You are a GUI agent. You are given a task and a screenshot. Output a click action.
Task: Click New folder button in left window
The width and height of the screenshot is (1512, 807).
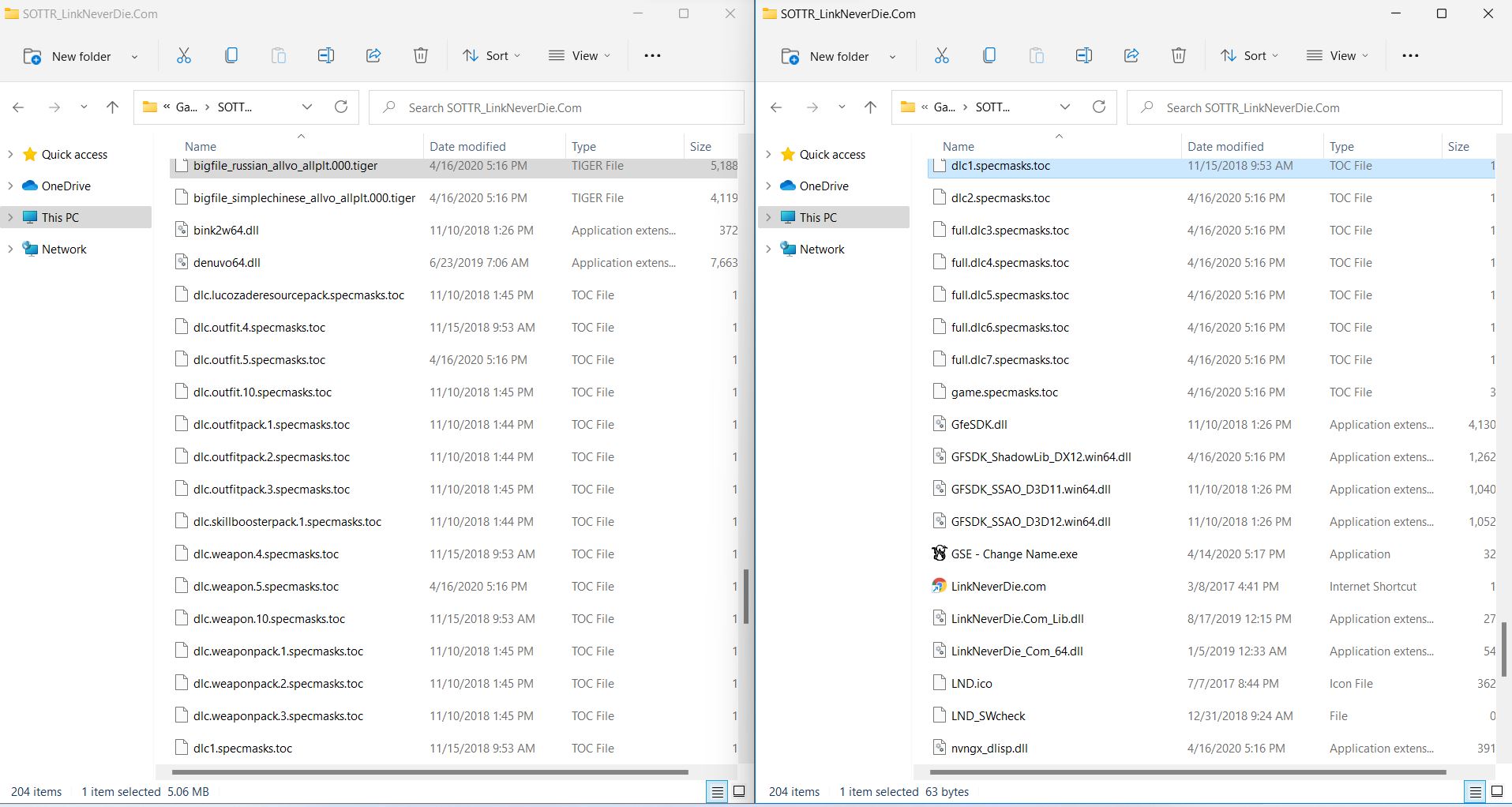pyautogui.click(x=69, y=56)
